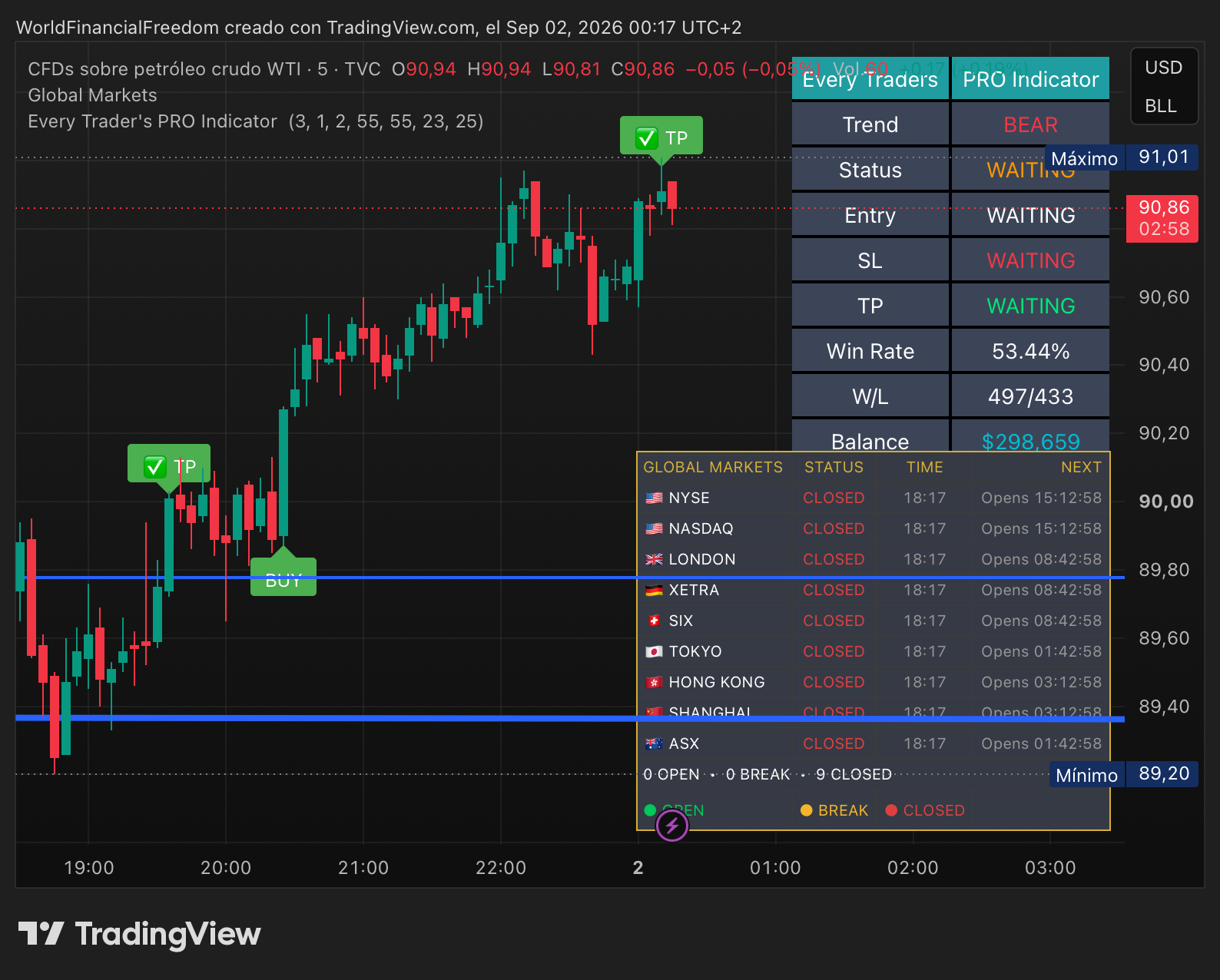
Task: Click the upper blue horizontal line
Action: [x=570, y=577]
